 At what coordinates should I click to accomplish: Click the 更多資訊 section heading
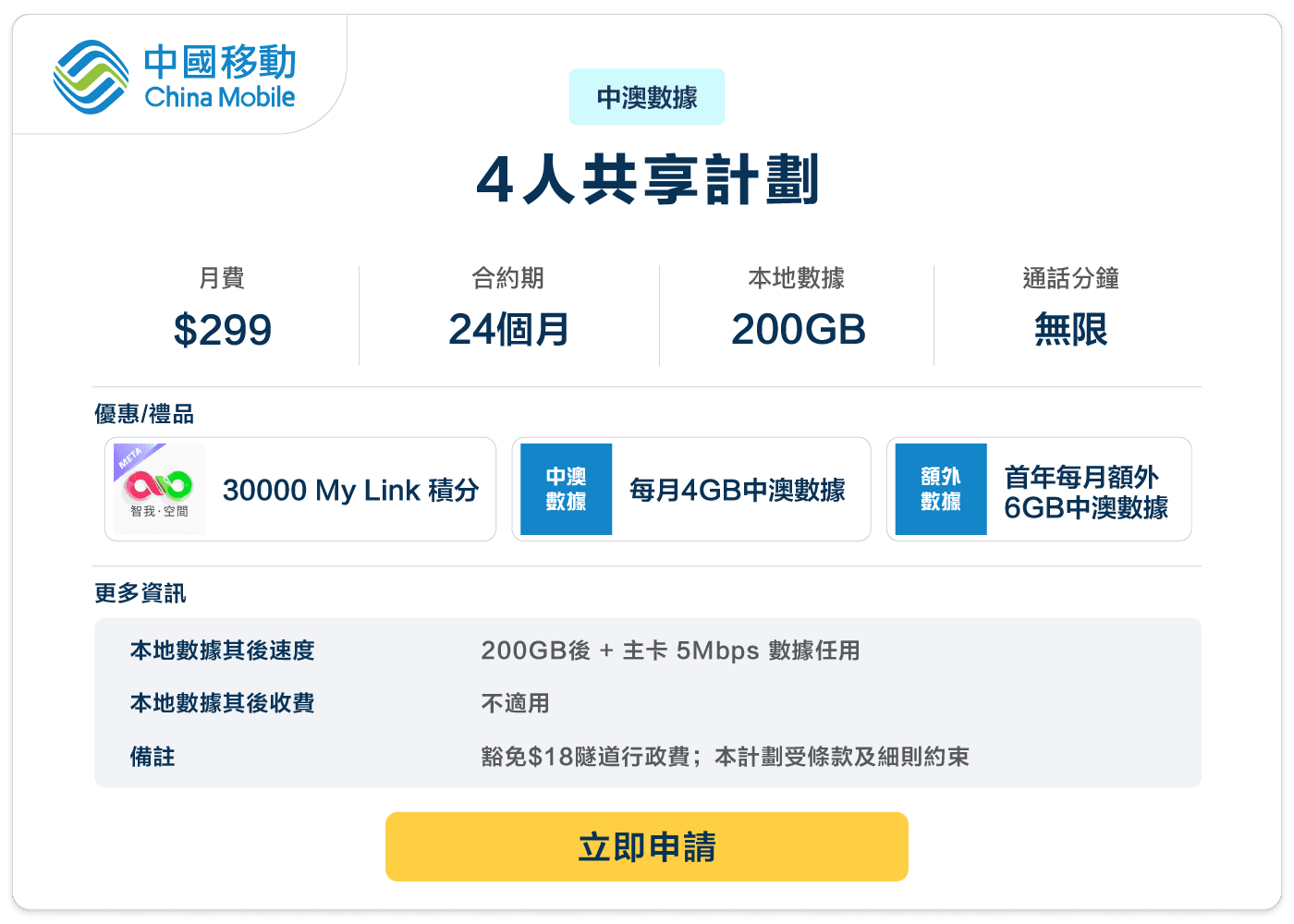pos(140,593)
